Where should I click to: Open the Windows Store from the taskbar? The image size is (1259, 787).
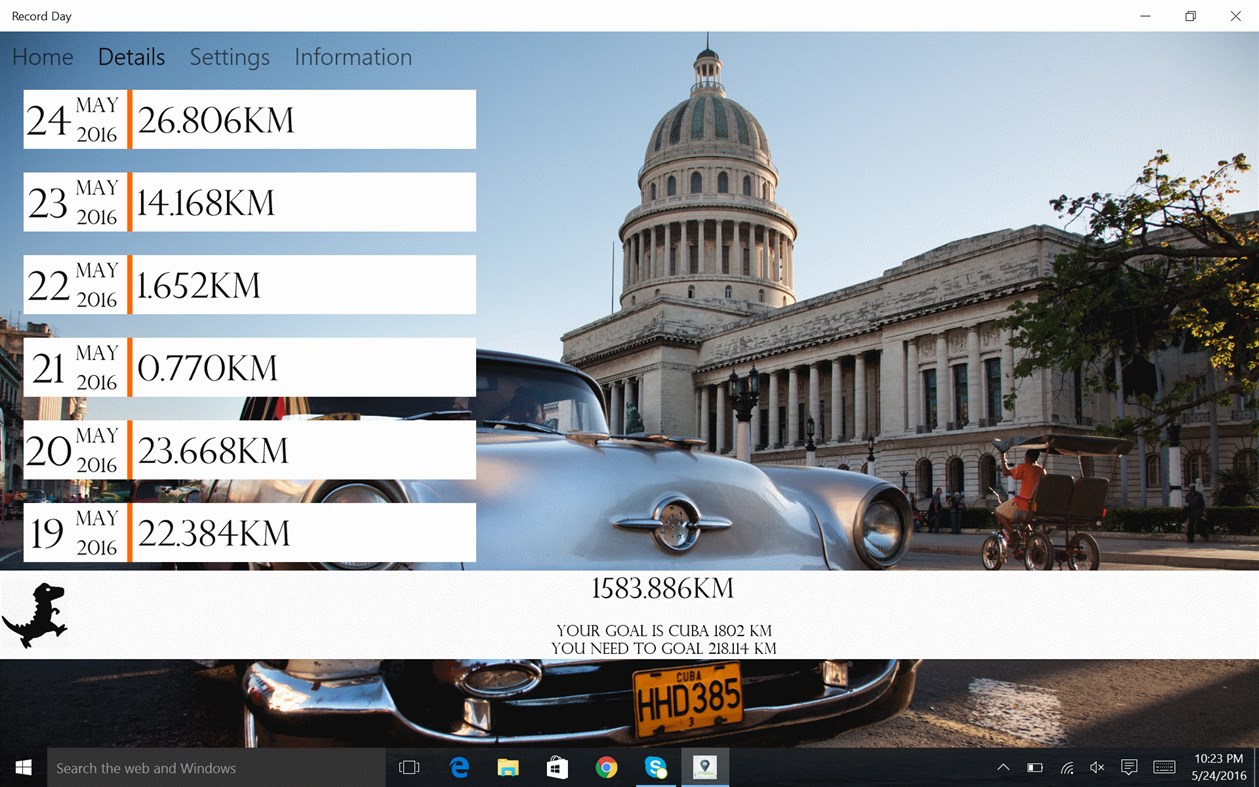pyautogui.click(x=557, y=767)
